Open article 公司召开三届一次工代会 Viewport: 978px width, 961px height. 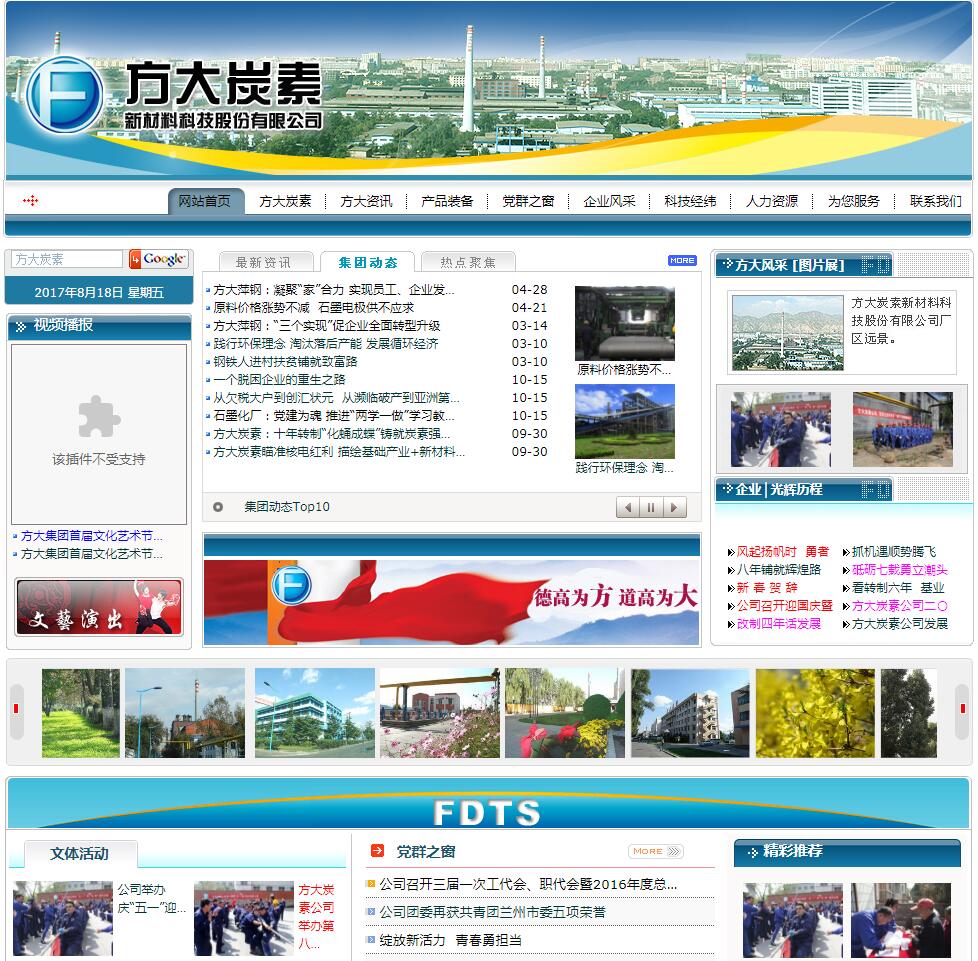528,885
